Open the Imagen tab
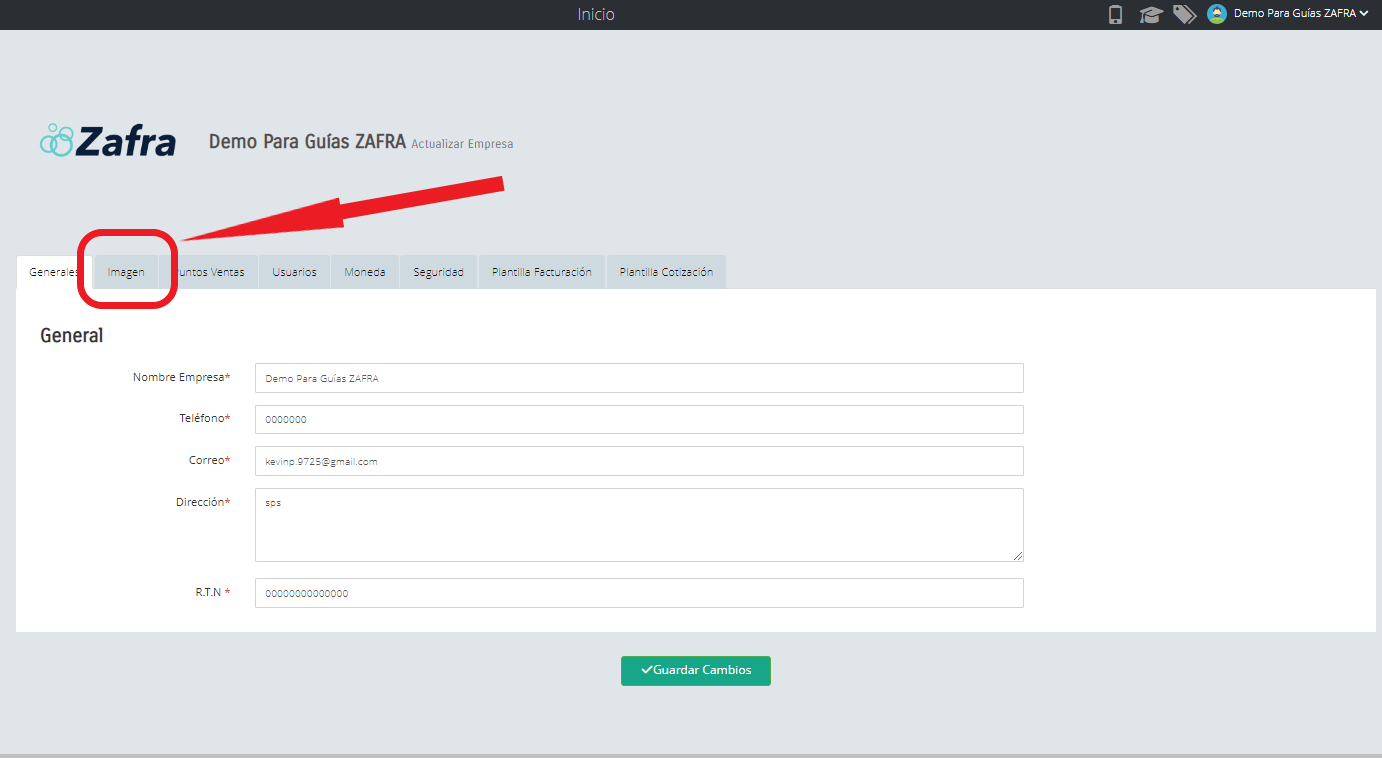 (x=126, y=272)
